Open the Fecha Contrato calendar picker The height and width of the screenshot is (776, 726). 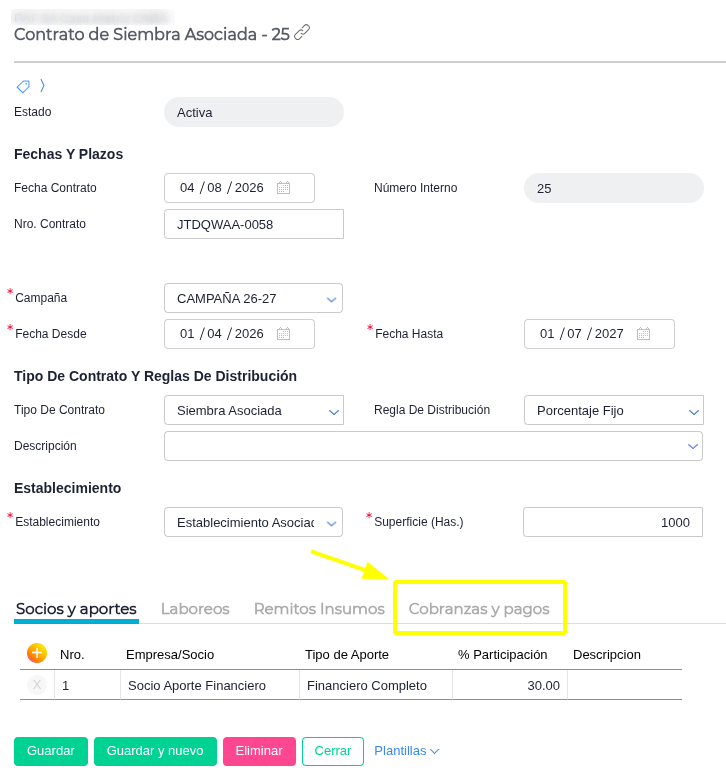tap(284, 188)
